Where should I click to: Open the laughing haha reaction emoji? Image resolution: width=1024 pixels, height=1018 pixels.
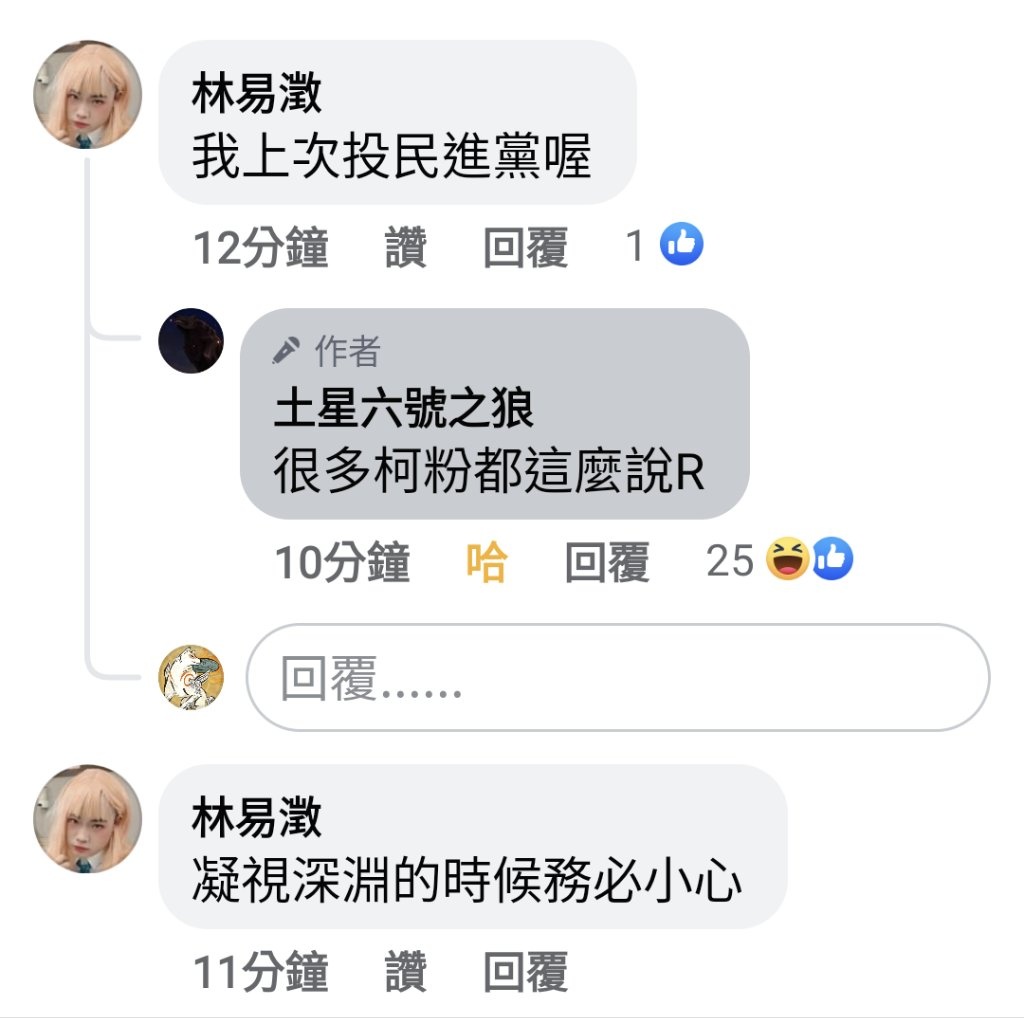tap(787, 559)
